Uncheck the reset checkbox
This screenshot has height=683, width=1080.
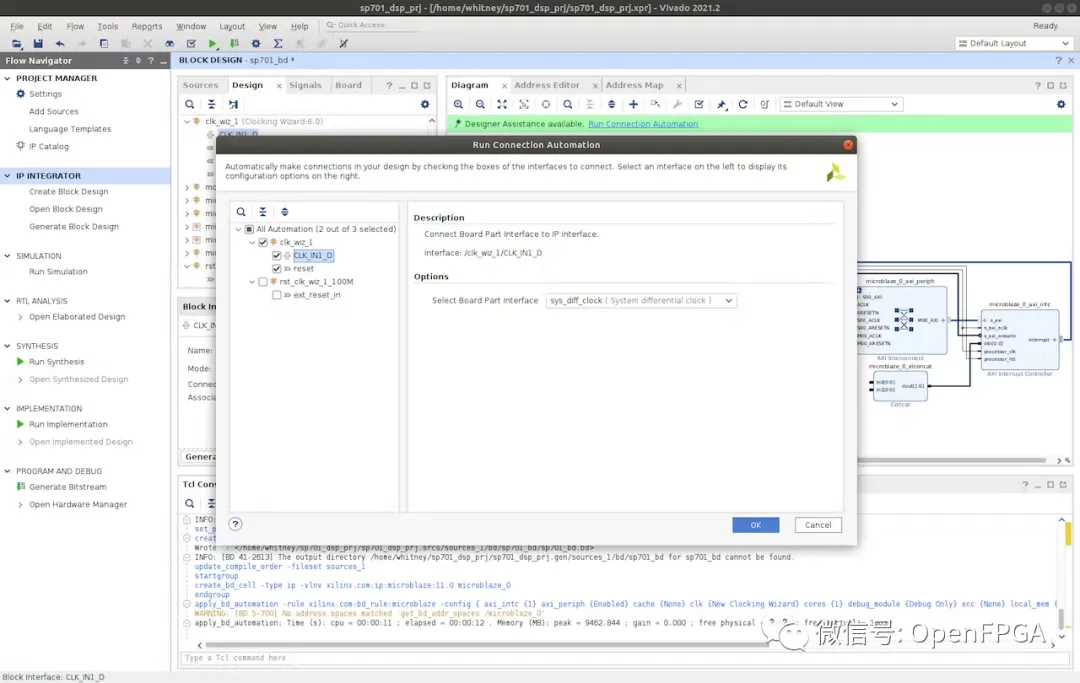pyautogui.click(x=276, y=269)
